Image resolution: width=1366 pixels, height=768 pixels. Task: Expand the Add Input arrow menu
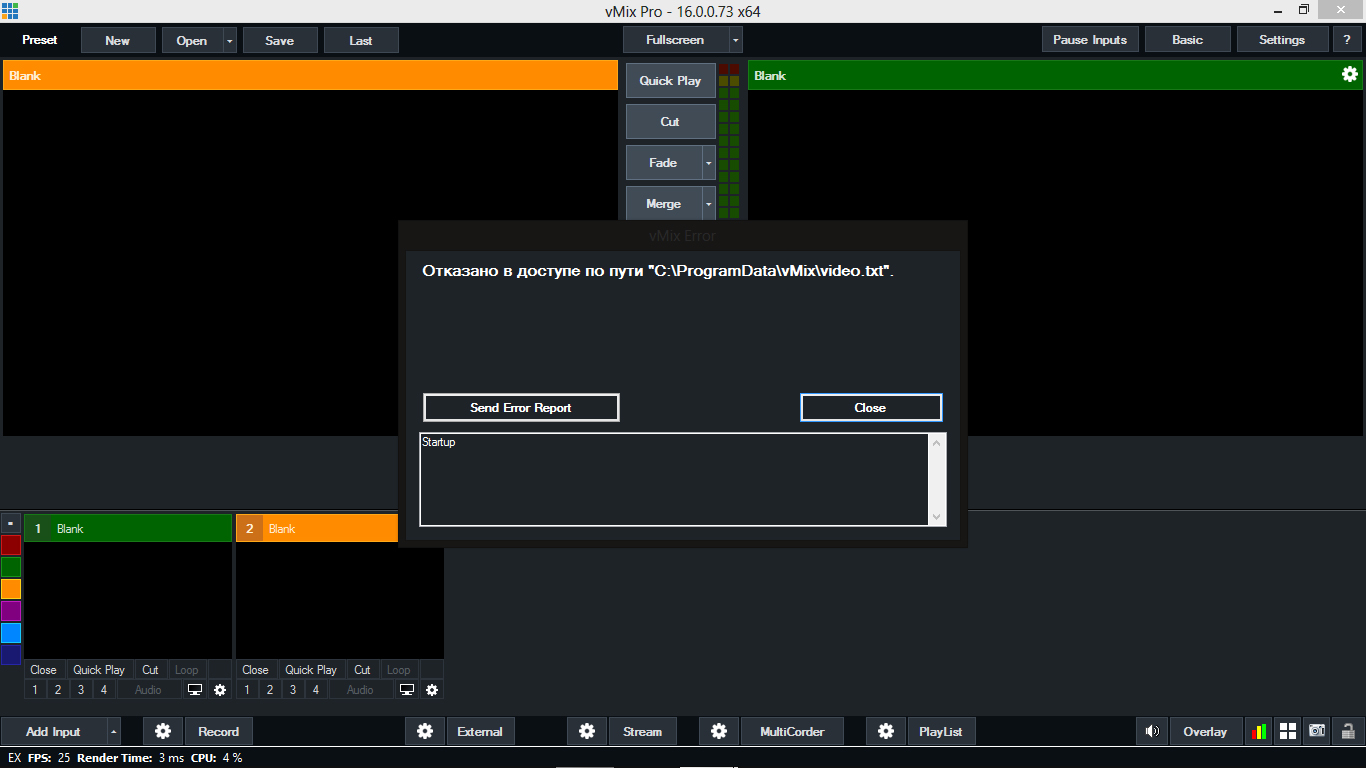[x=113, y=731]
